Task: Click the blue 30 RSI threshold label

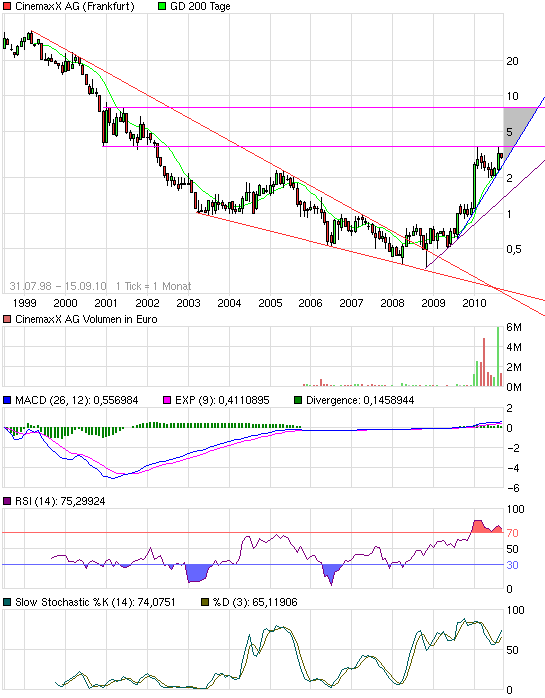Action: 512,565
